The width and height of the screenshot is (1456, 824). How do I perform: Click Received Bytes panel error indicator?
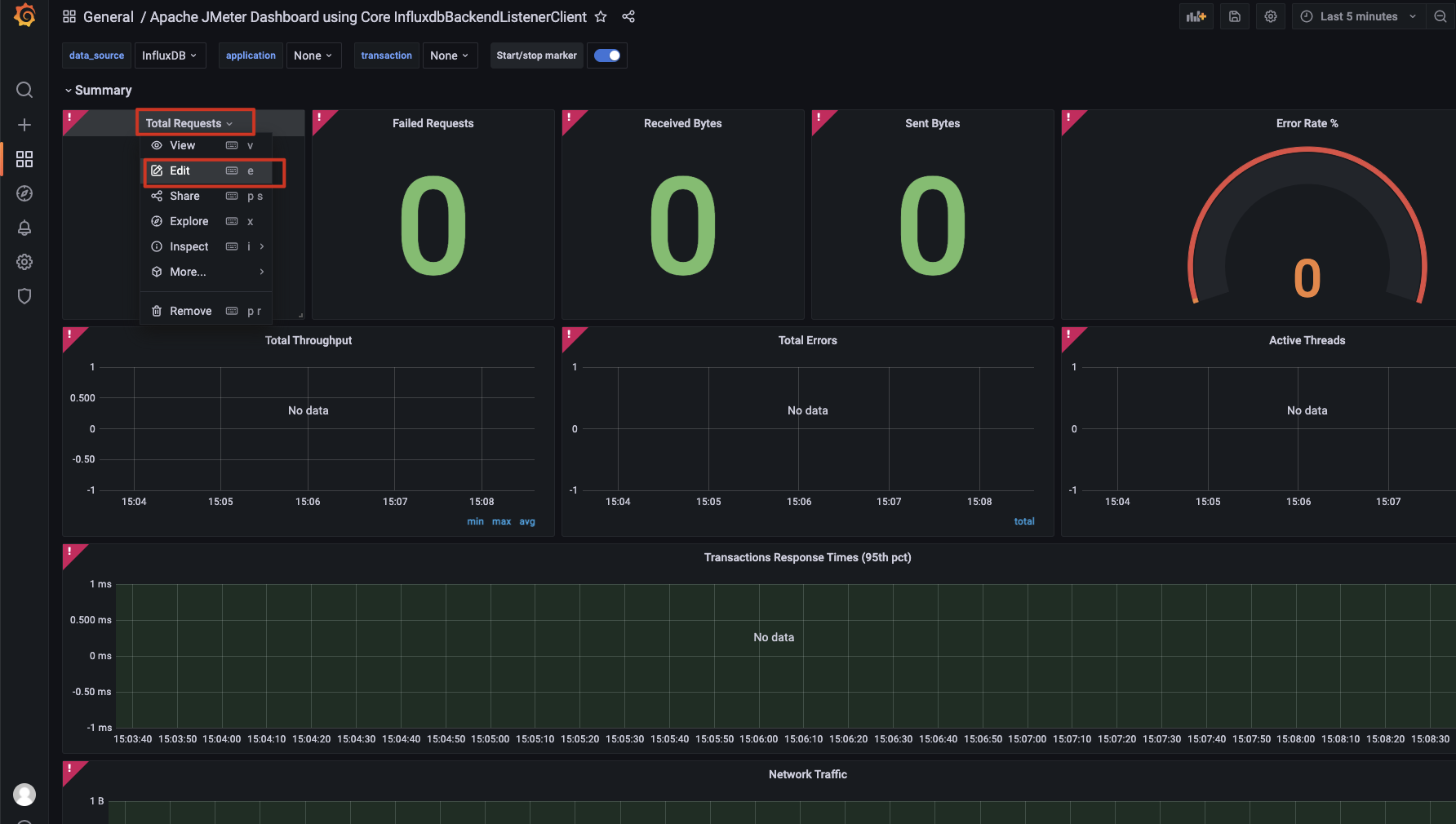click(x=570, y=117)
